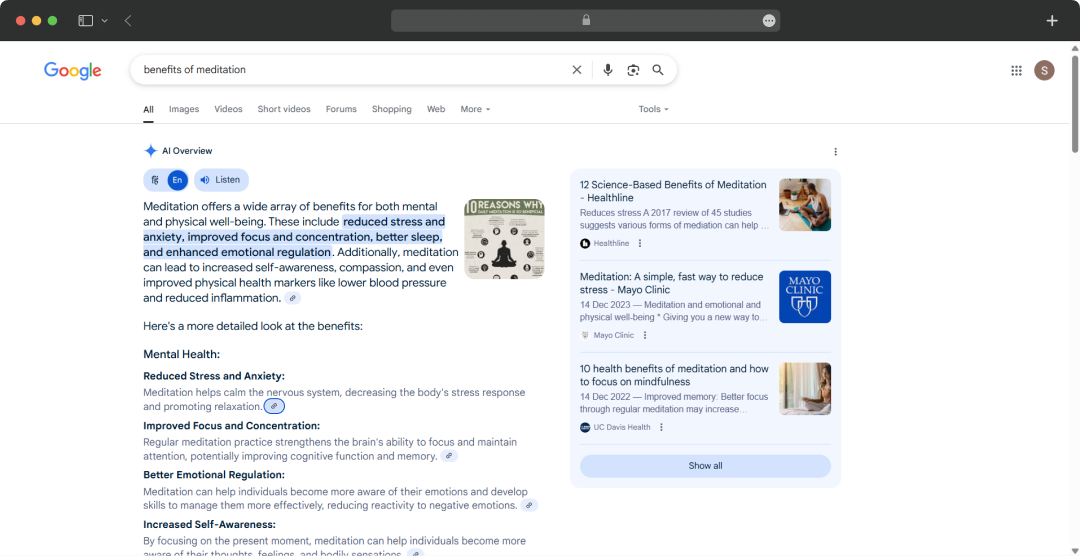The image size is (1080, 556).
Task: Click the AI Overview sparkle icon
Action: (x=151, y=151)
